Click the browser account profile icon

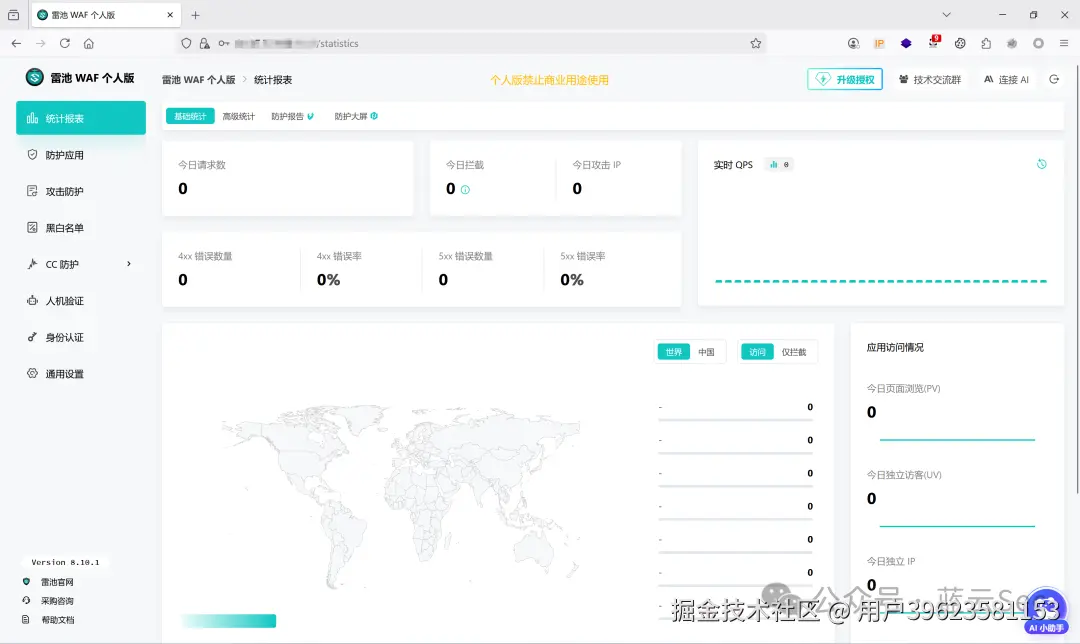click(853, 43)
